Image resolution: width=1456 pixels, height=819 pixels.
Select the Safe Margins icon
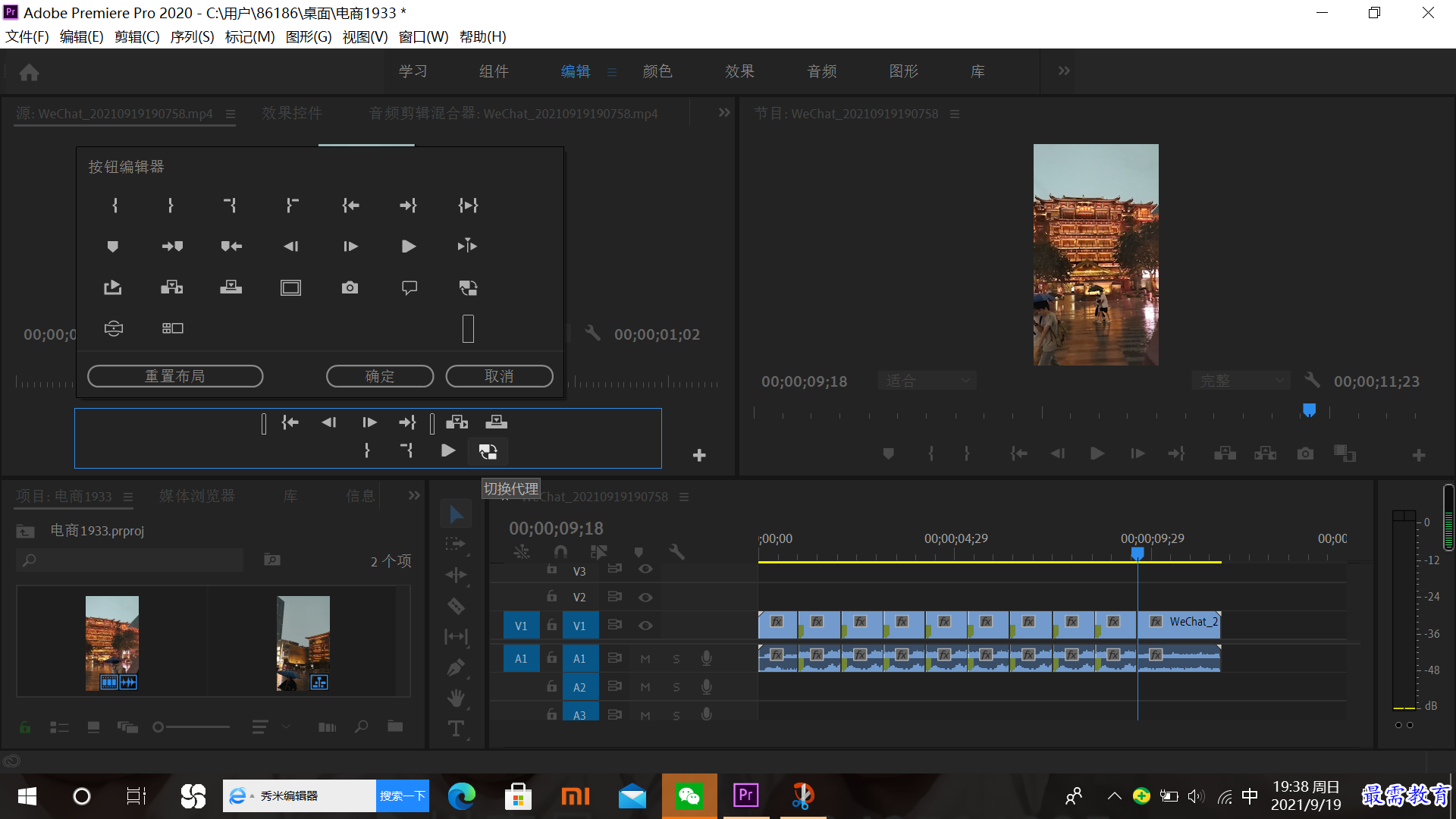click(x=290, y=287)
